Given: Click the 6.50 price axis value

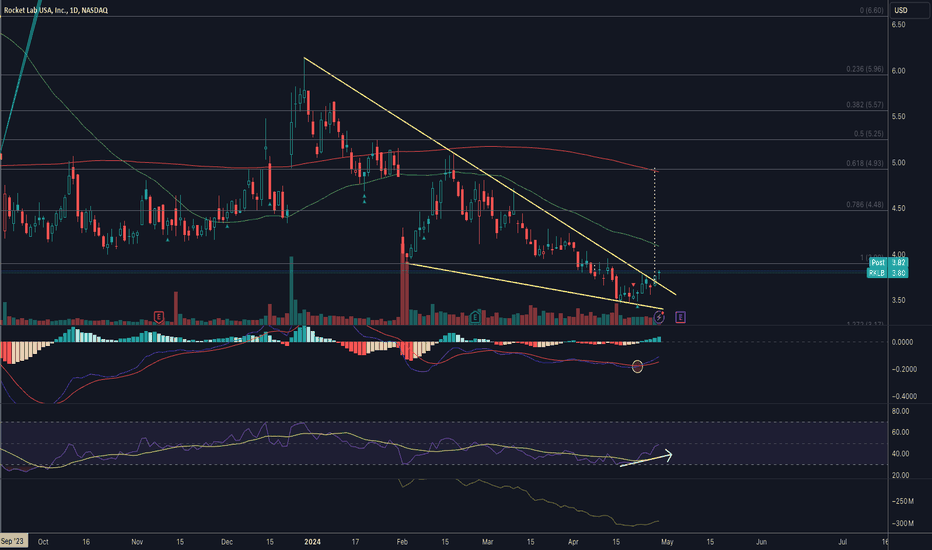Looking at the screenshot, I should point(898,24).
